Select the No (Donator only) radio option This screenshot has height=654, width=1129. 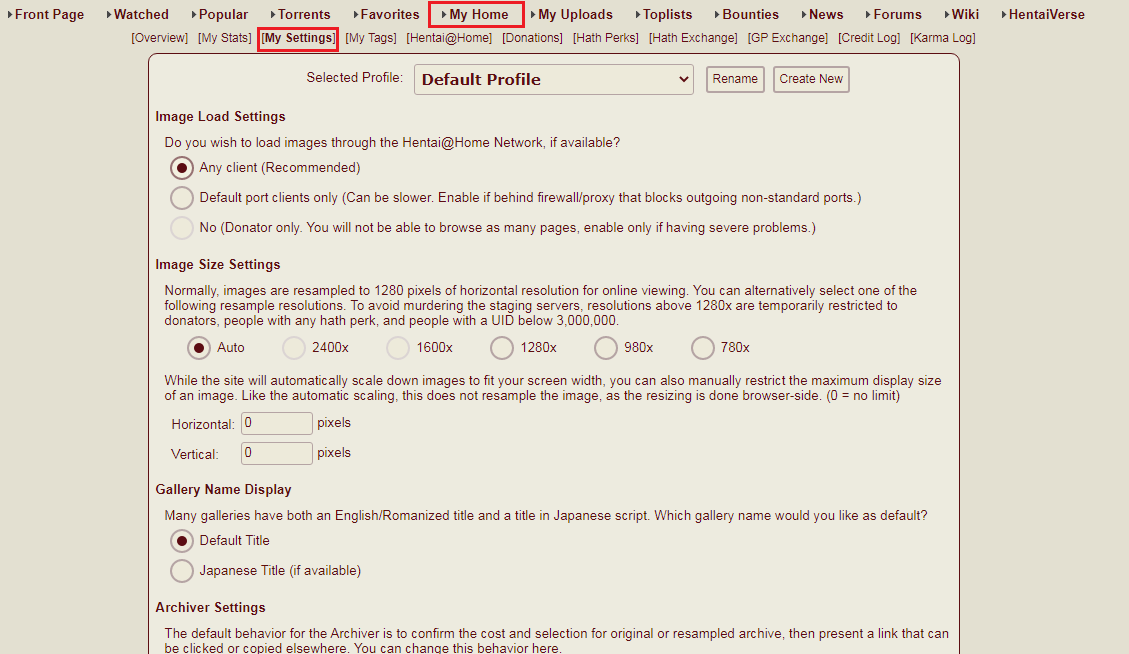coord(181,228)
